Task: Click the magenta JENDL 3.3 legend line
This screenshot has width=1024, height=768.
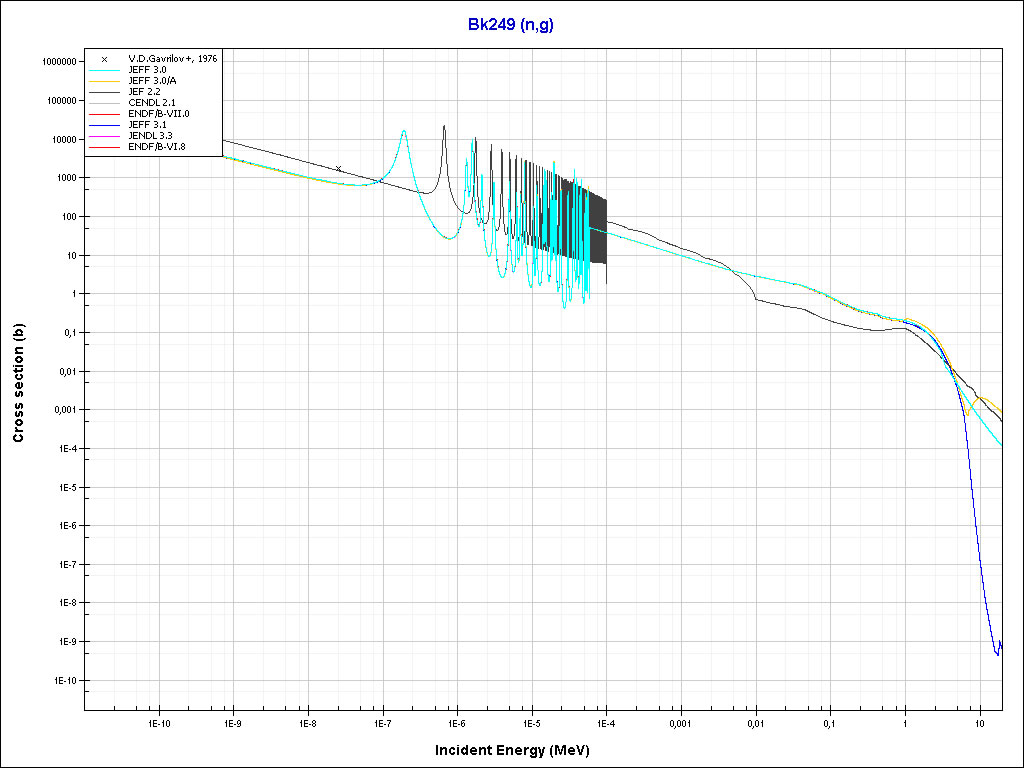Action: 104,136
